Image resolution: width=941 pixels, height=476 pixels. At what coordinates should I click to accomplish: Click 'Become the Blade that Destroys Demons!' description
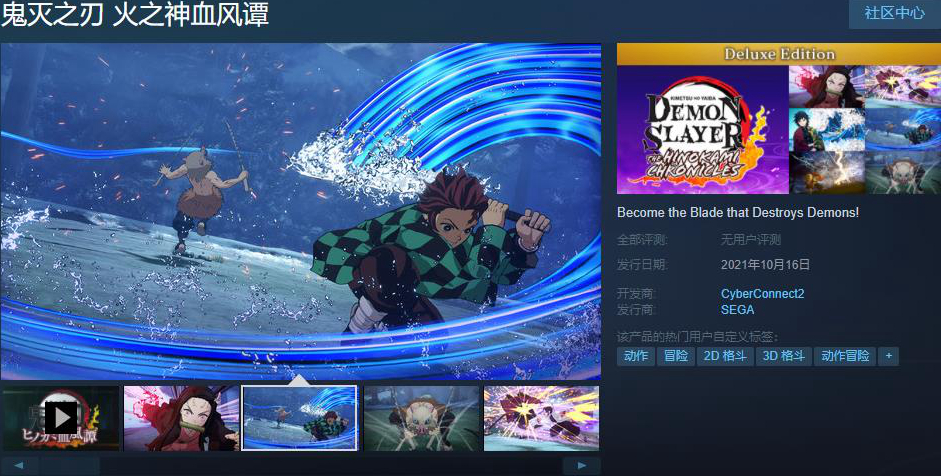[738, 212]
